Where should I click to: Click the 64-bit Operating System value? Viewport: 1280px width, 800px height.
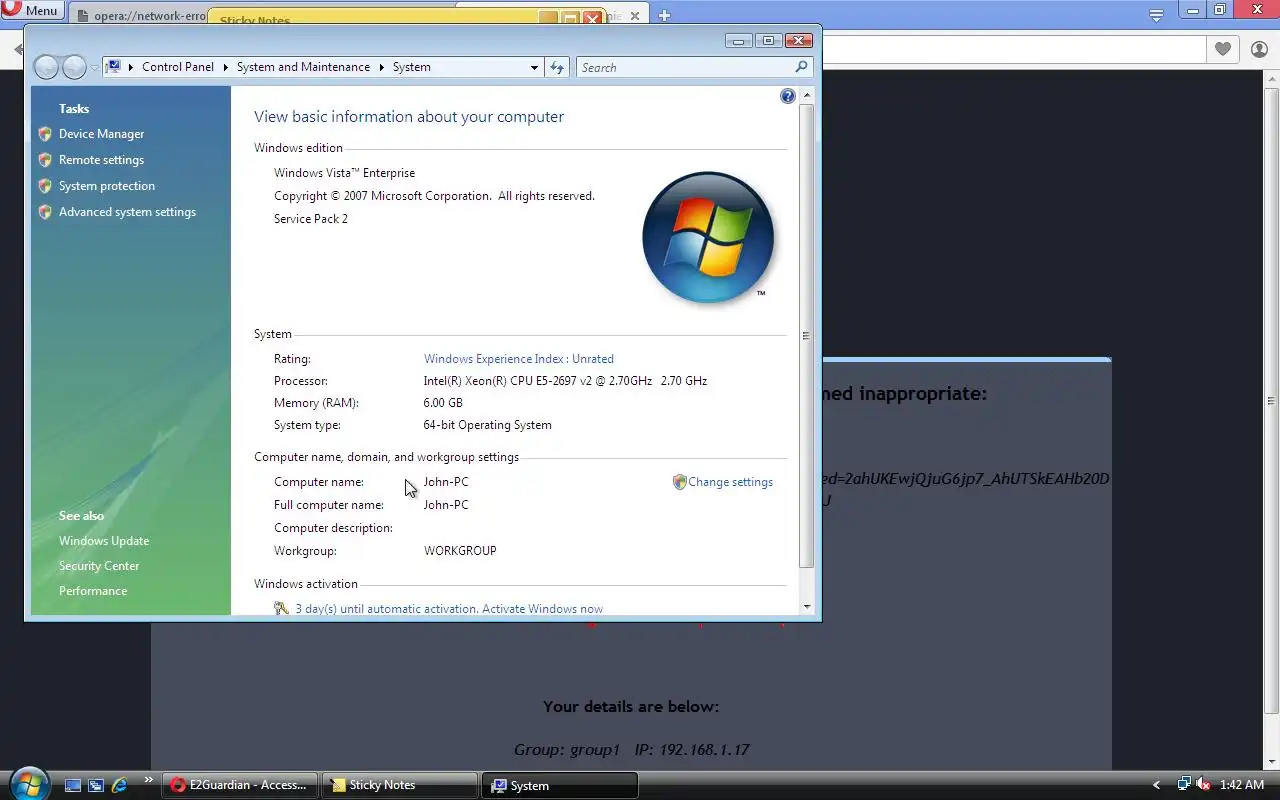pos(488,425)
